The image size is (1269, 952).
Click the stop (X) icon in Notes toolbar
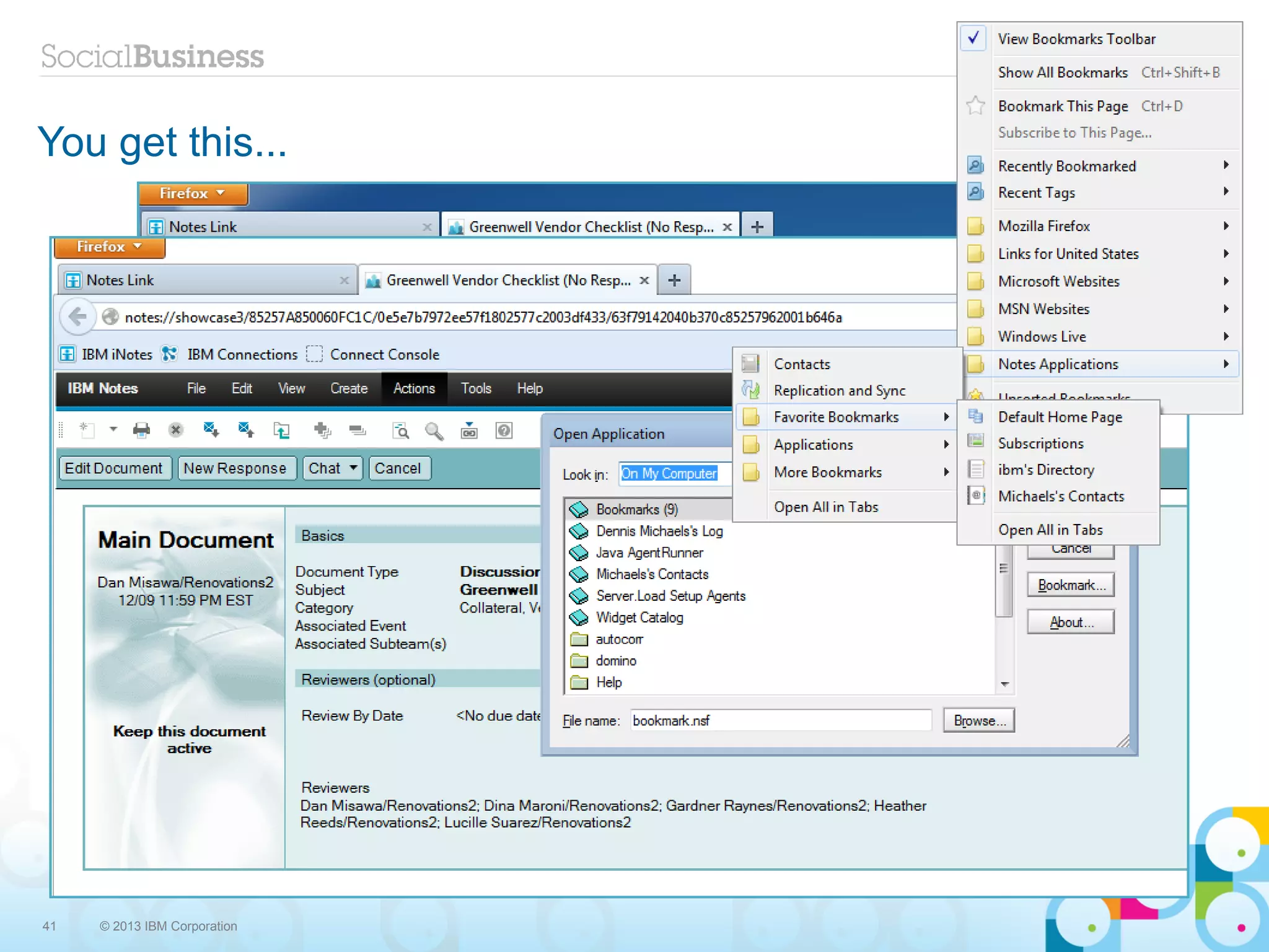click(176, 430)
